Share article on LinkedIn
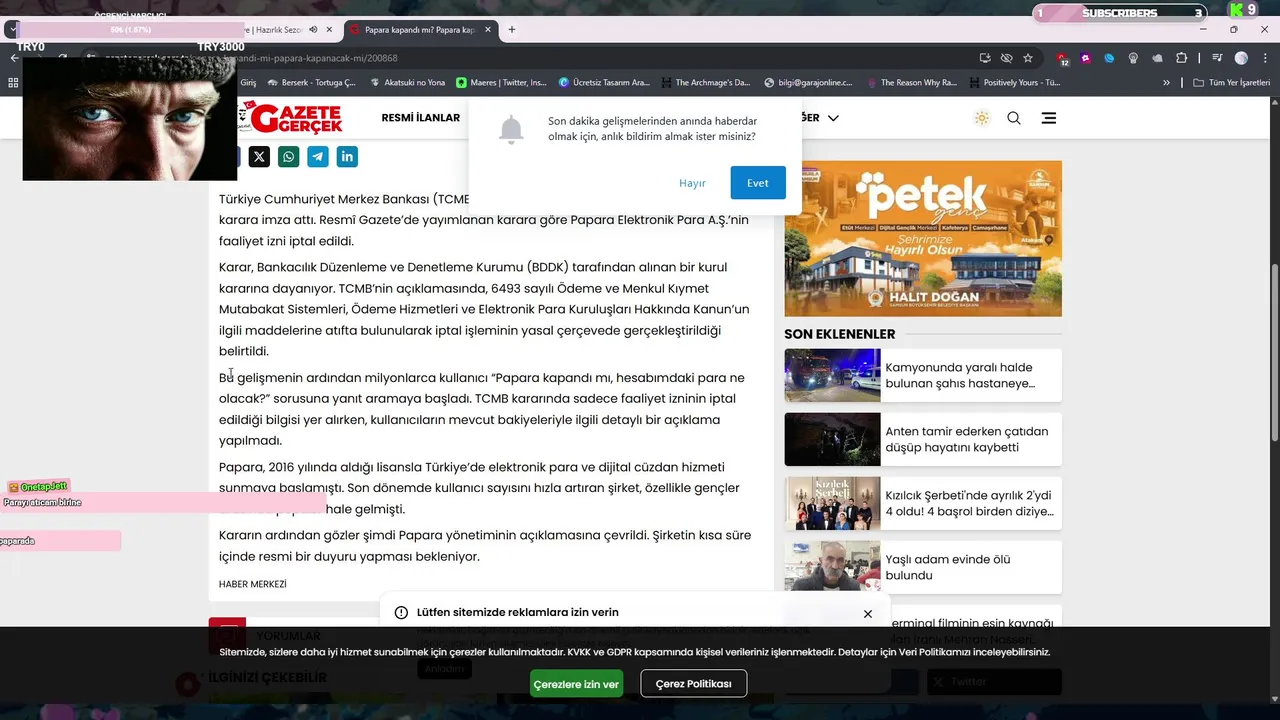 coord(347,156)
